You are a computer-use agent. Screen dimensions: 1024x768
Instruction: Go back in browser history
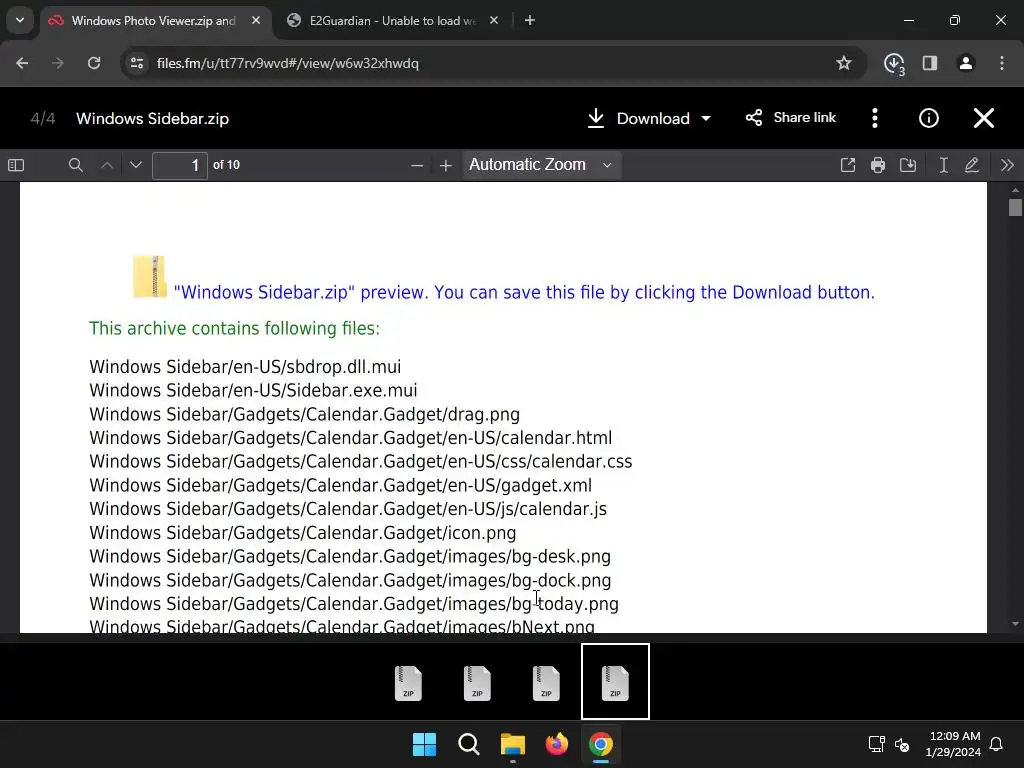(22, 63)
